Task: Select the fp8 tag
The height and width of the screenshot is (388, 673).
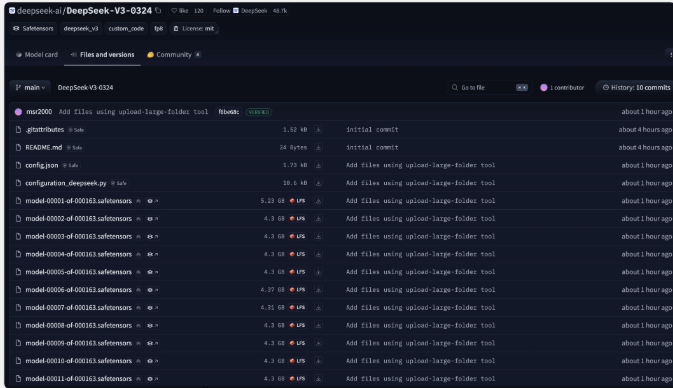Action: pyautogui.click(x=158, y=28)
